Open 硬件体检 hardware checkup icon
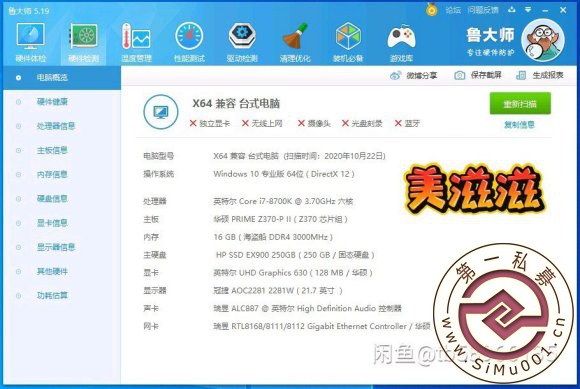 31,37
